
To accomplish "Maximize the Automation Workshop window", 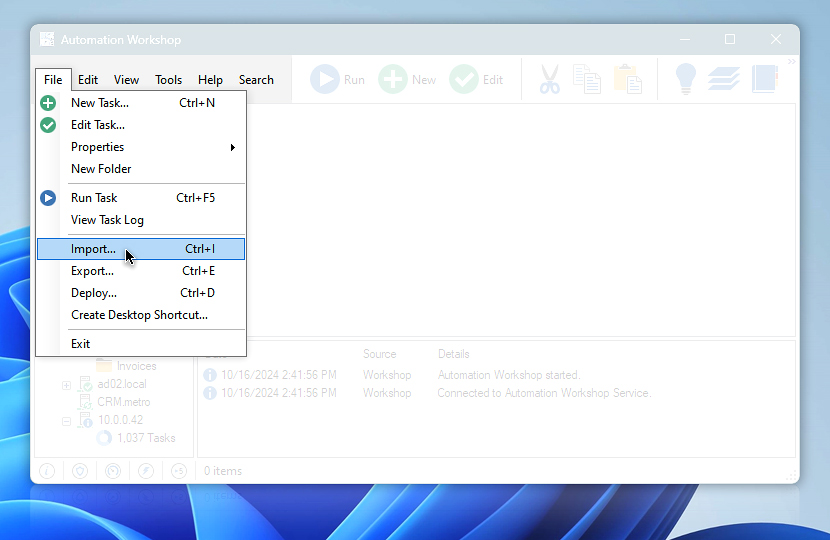I will (x=730, y=39).
